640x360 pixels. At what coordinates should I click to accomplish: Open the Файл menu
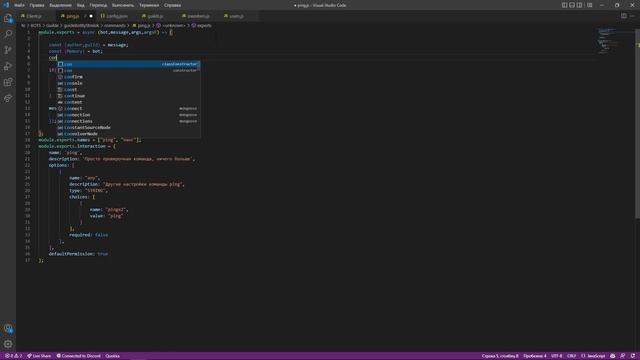[19, 5]
